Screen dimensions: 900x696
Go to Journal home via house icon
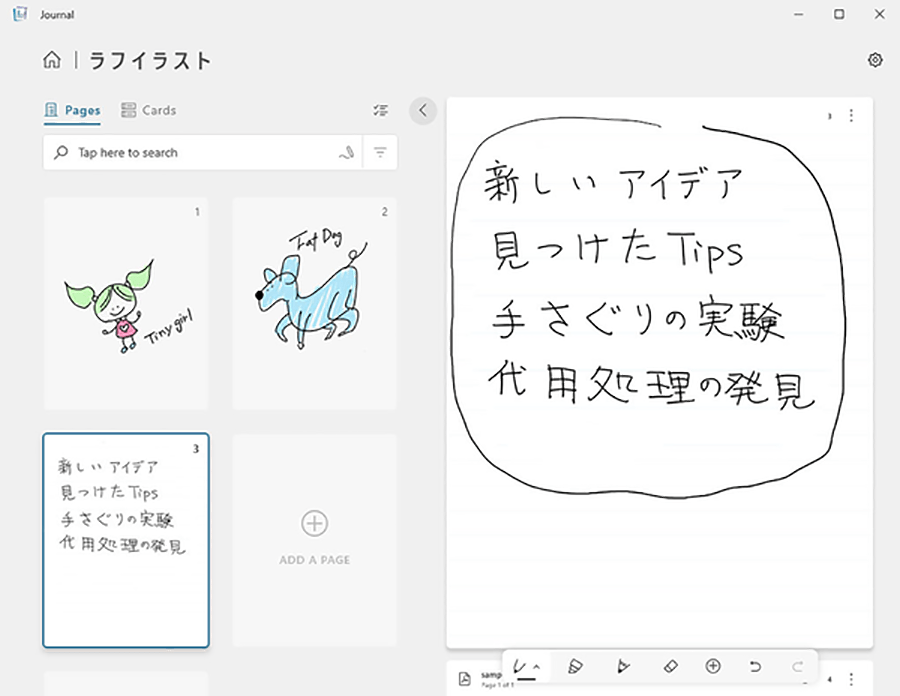[x=52, y=60]
